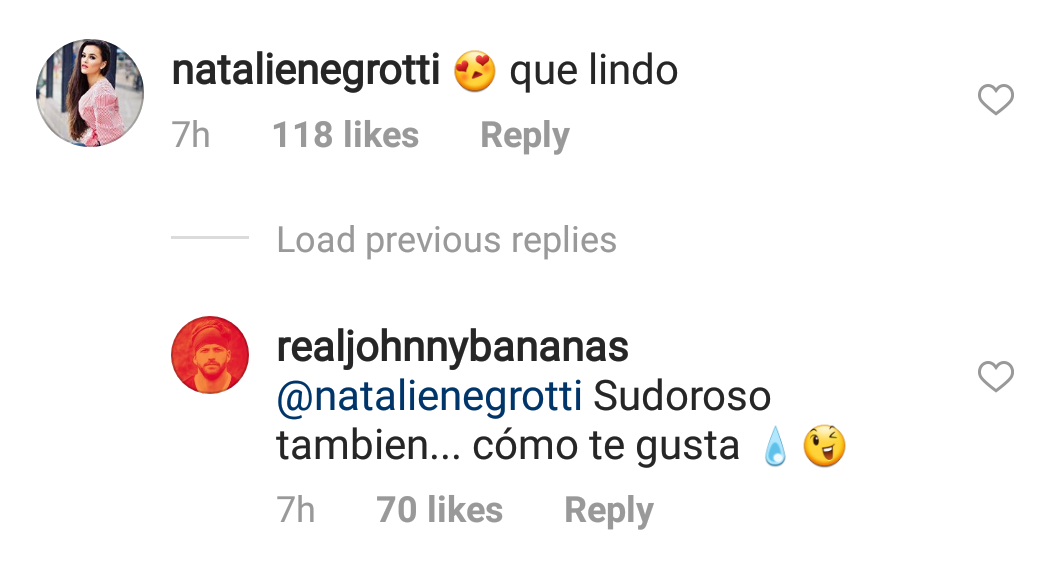Click the 7h timestamp under realjohnnybananas' reply
The width and height of the screenshot is (1046, 586).
[x=296, y=510]
